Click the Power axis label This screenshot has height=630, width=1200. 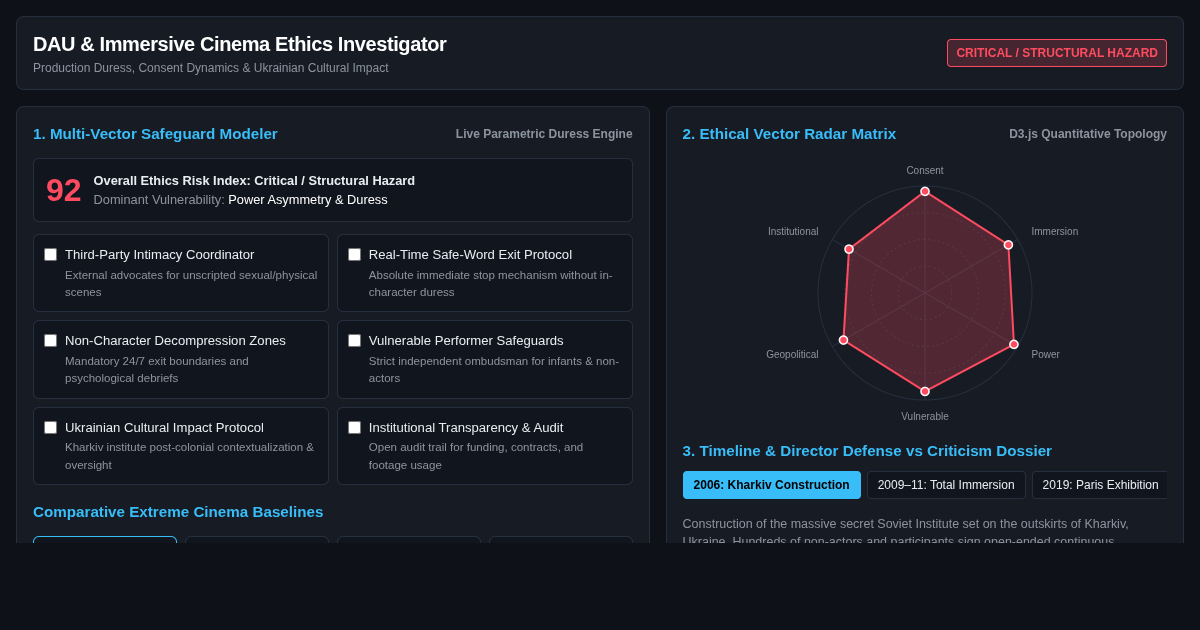pos(1046,355)
